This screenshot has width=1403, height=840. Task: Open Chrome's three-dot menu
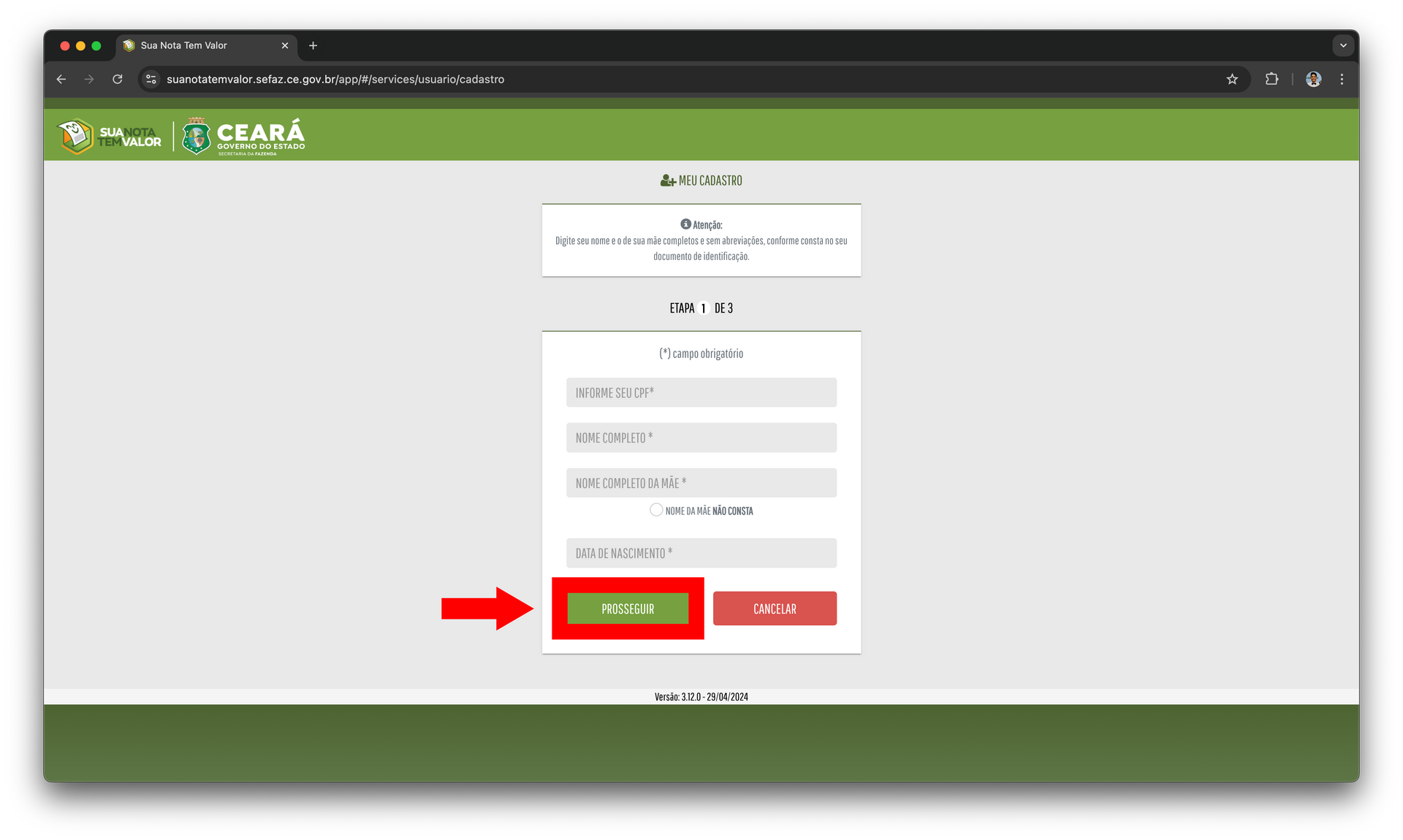tap(1342, 79)
